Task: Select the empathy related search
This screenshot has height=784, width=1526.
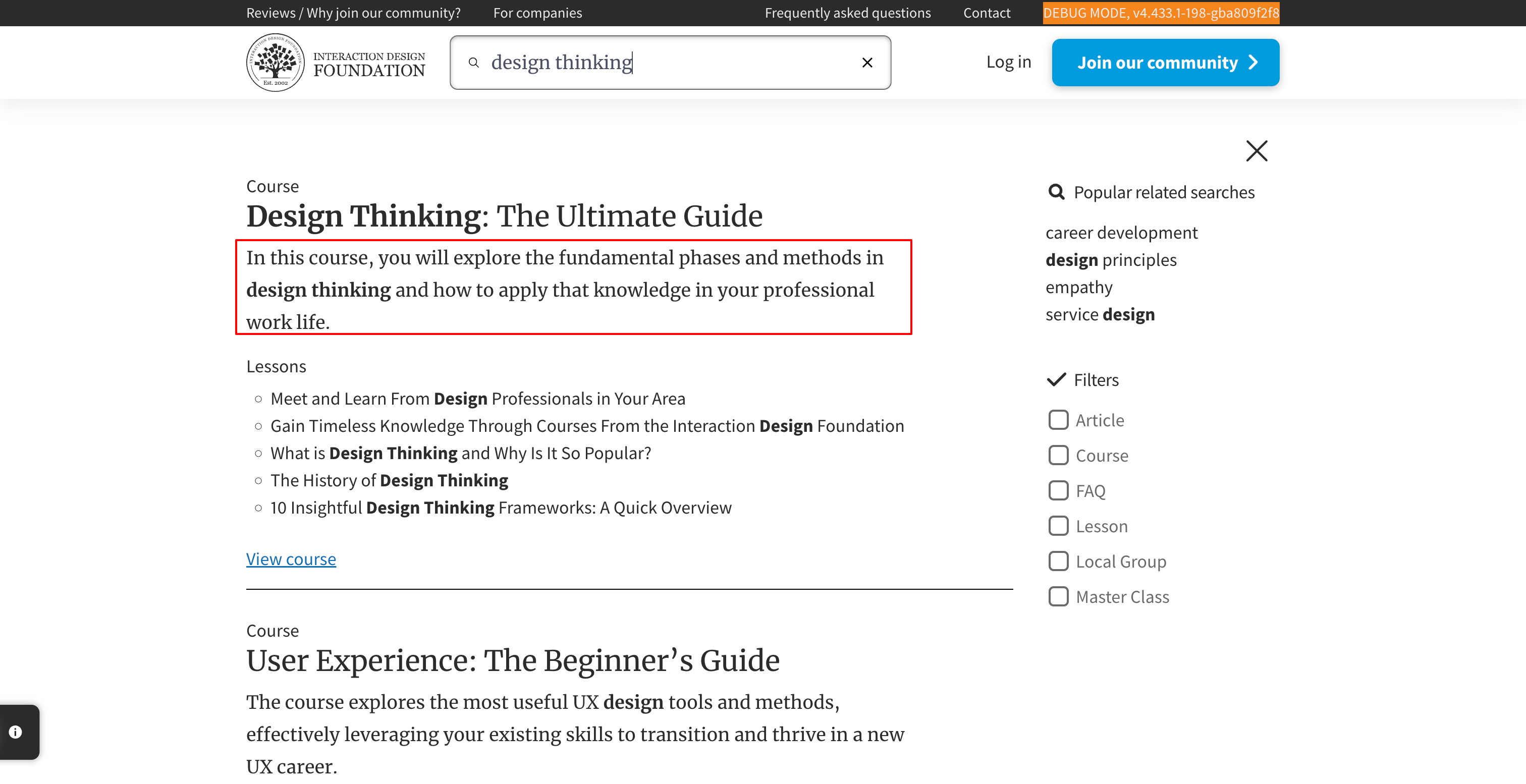Action: point(1079,287)
